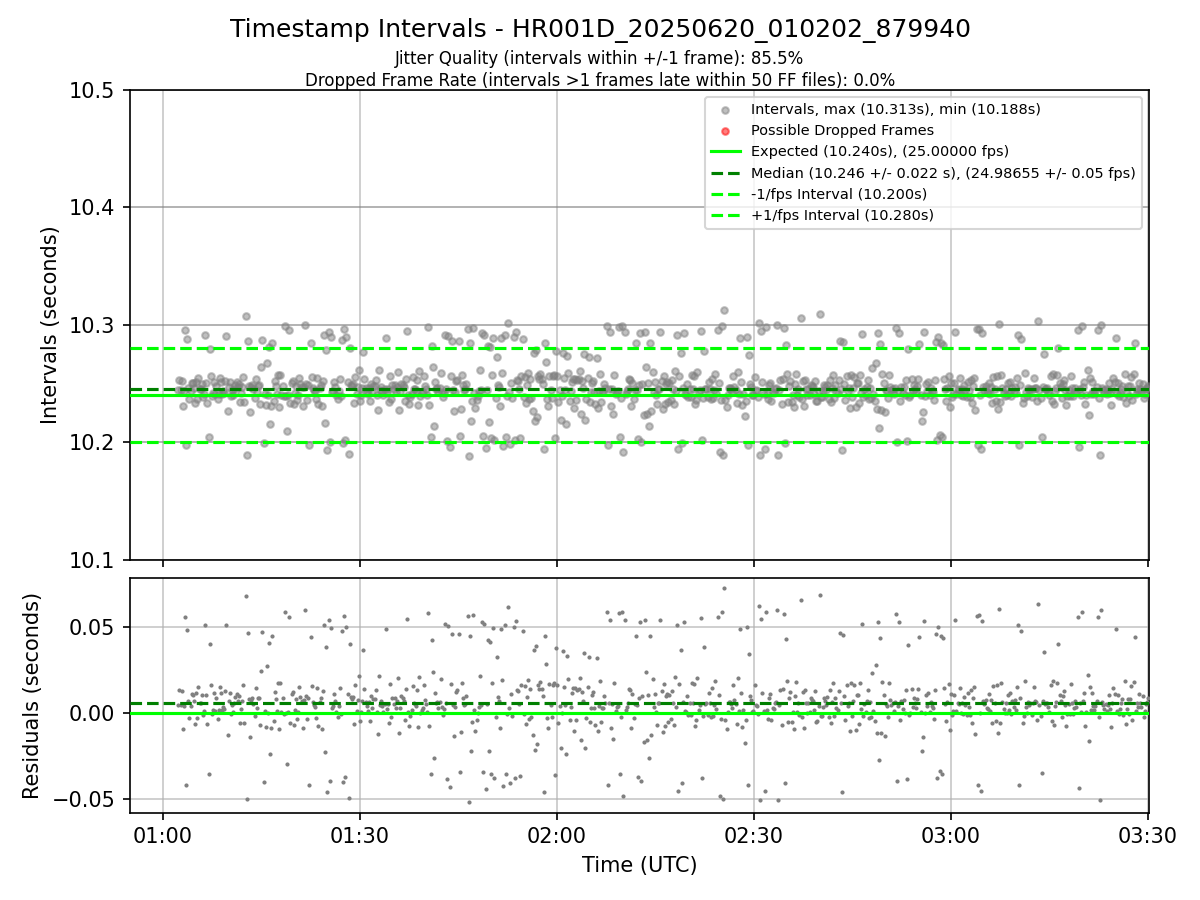Select legend entry 'Median (10.246 +/- 0.022 s)'

(943, 173)
